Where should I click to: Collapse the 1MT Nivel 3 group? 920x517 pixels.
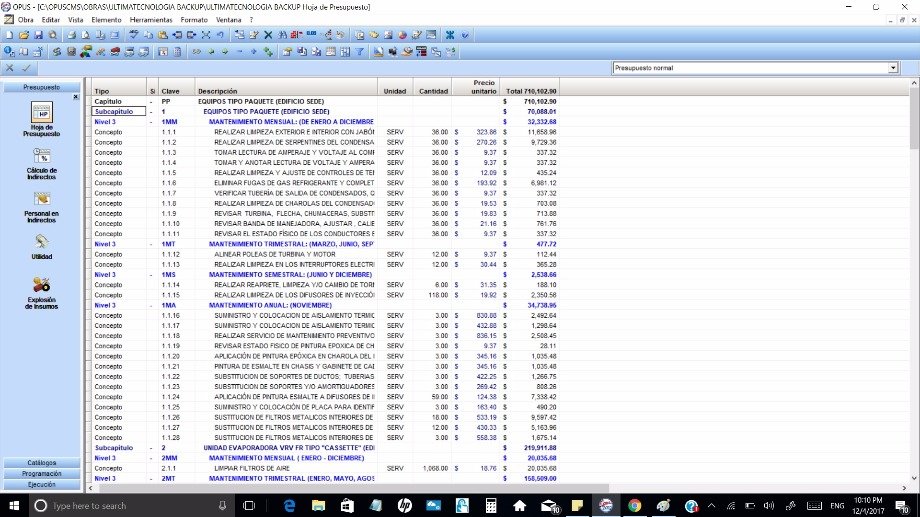[x=152, y=244]
